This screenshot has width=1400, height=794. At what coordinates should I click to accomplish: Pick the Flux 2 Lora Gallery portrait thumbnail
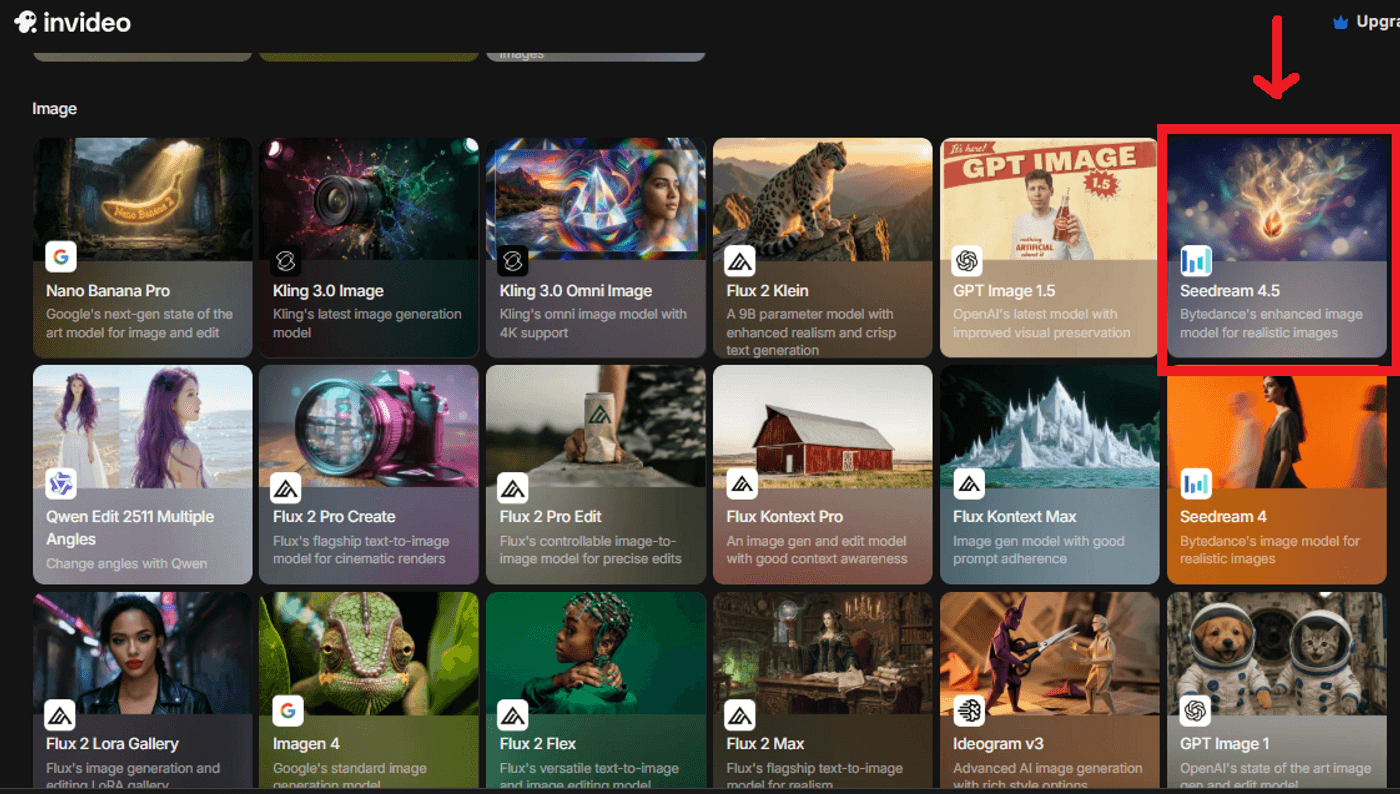pyautogui.click(x=142, y=650)
